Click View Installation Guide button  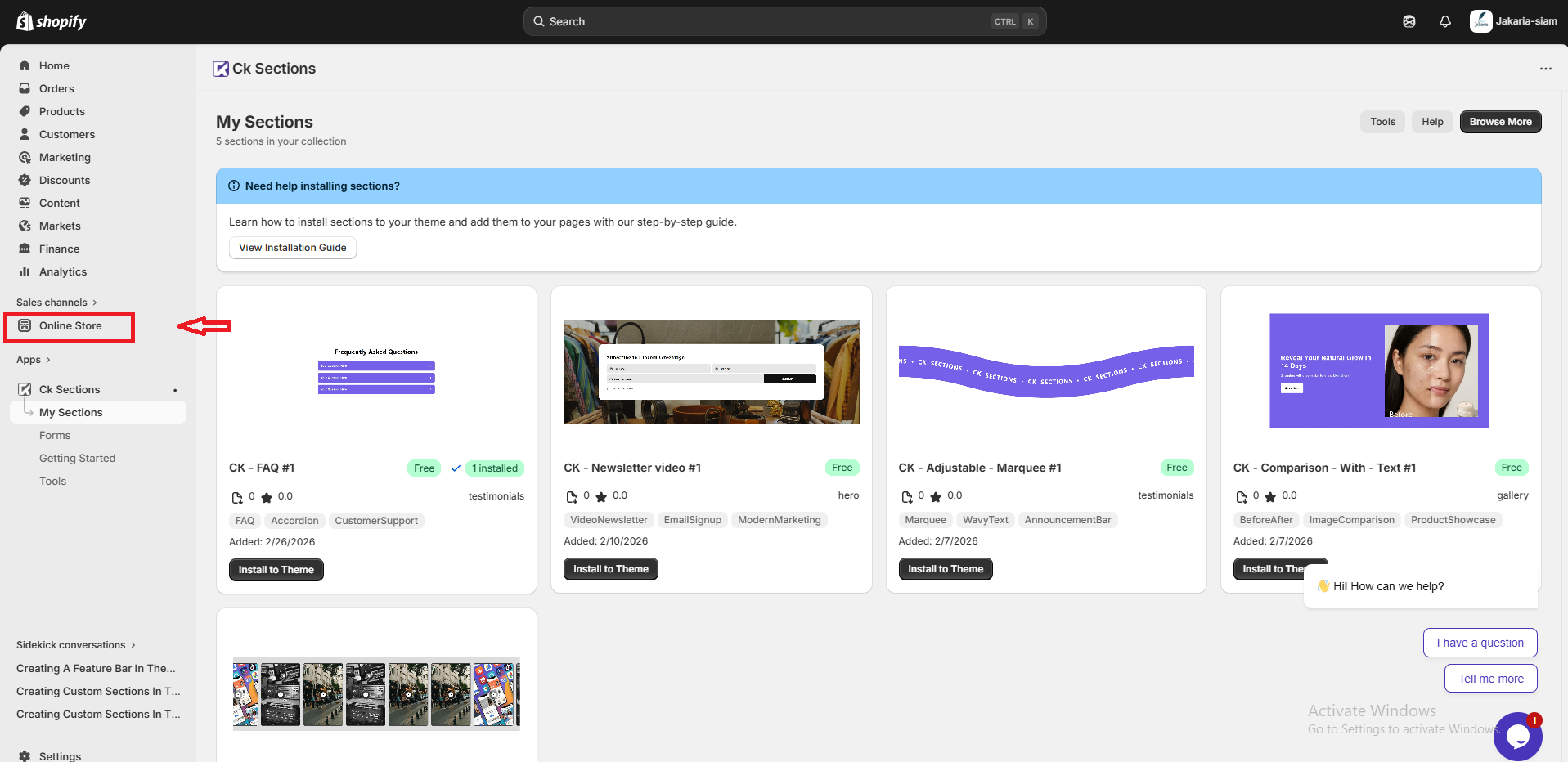tap(292, 248)
